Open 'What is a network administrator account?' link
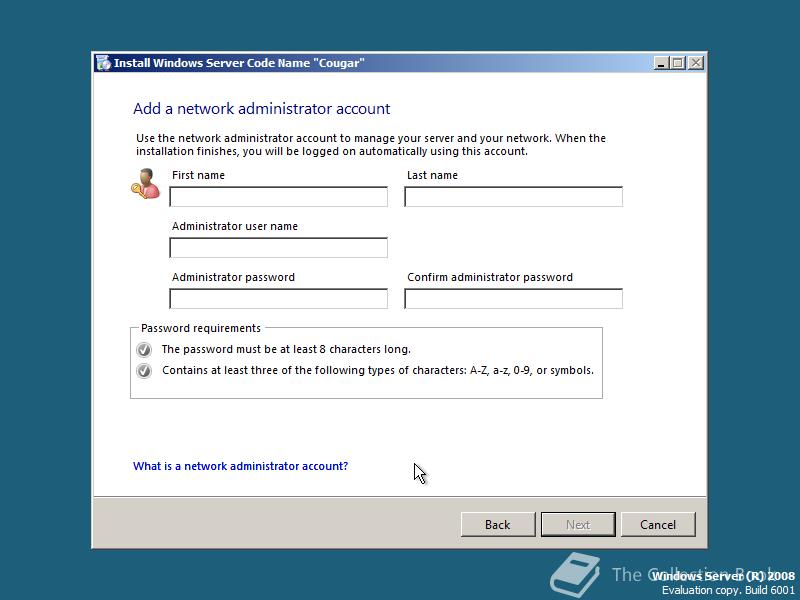The height and width of the screenshot is (600, 800). (x=240, y=466)
